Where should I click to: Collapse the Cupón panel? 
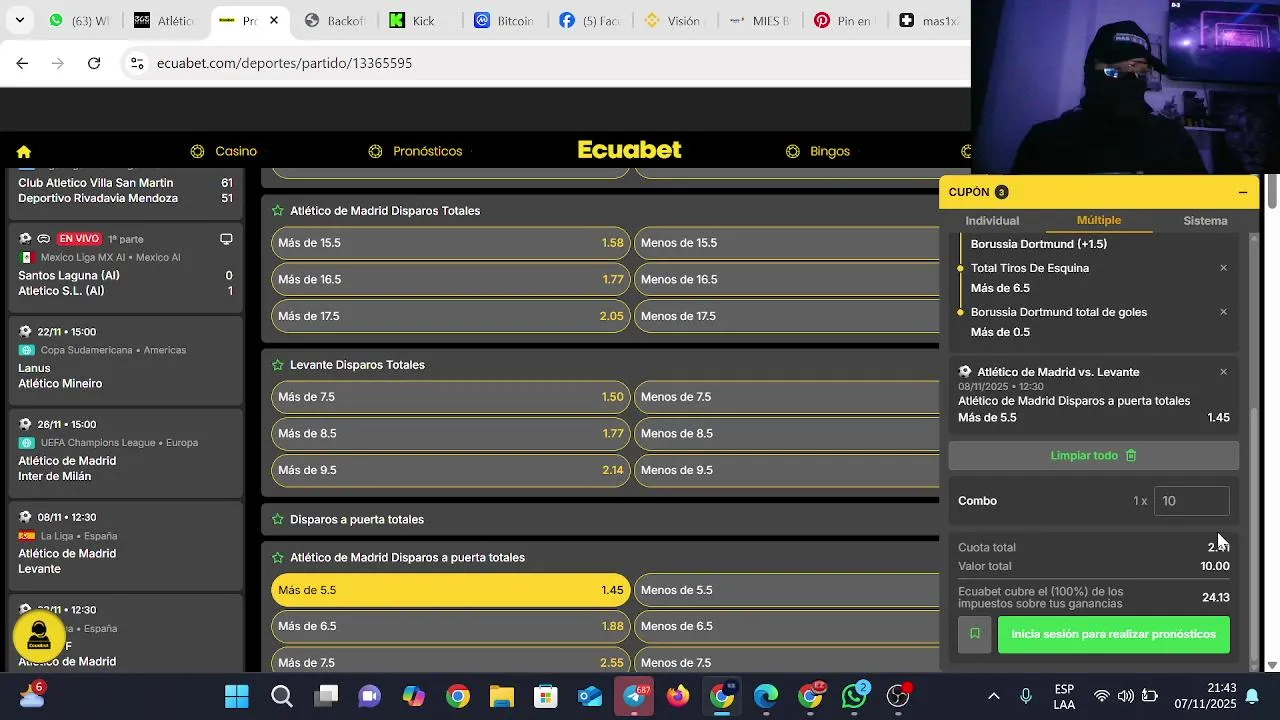click(1243, 192)
